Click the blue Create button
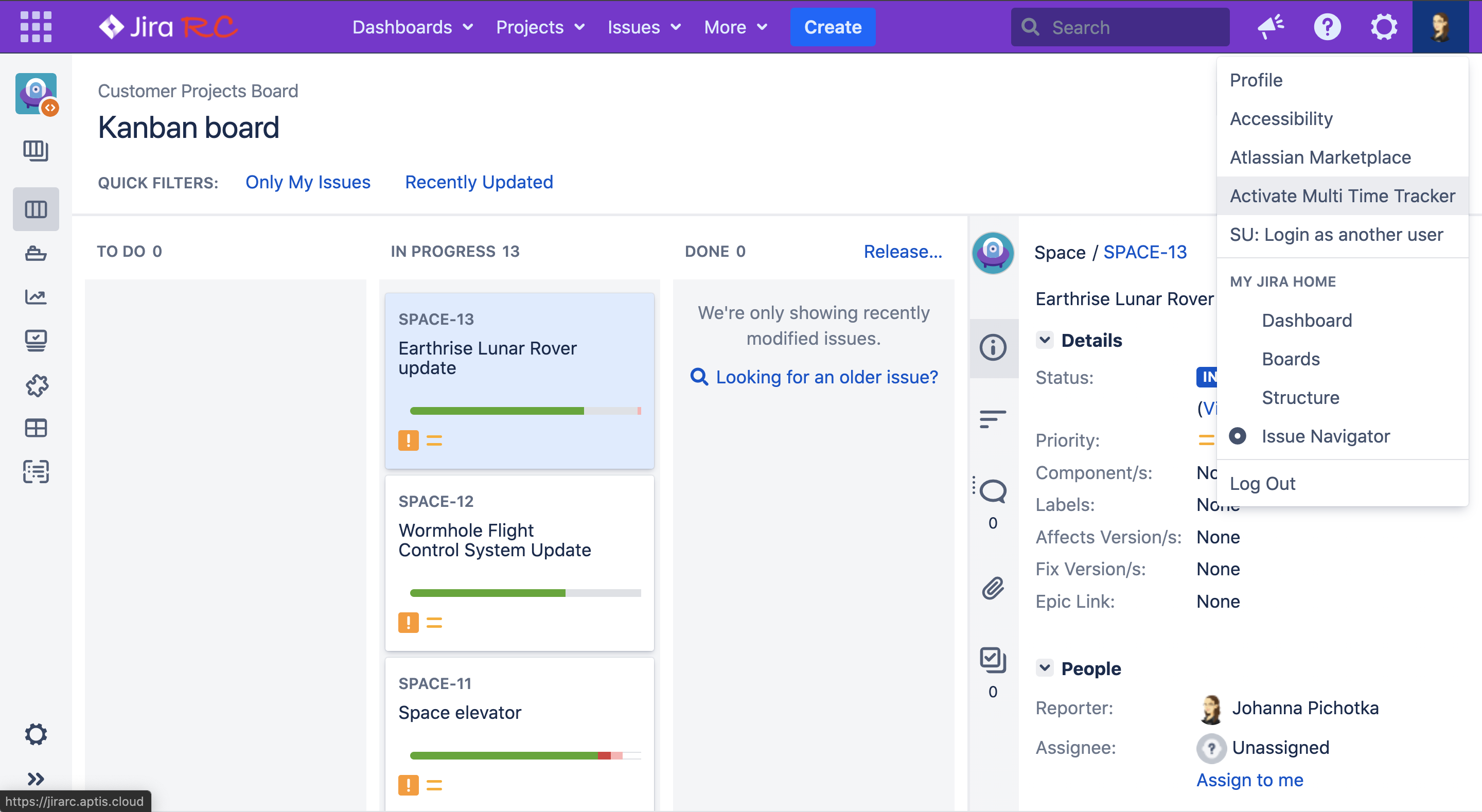The width and height of the screenshot is (1482, 812). click(x=832, y=27)
